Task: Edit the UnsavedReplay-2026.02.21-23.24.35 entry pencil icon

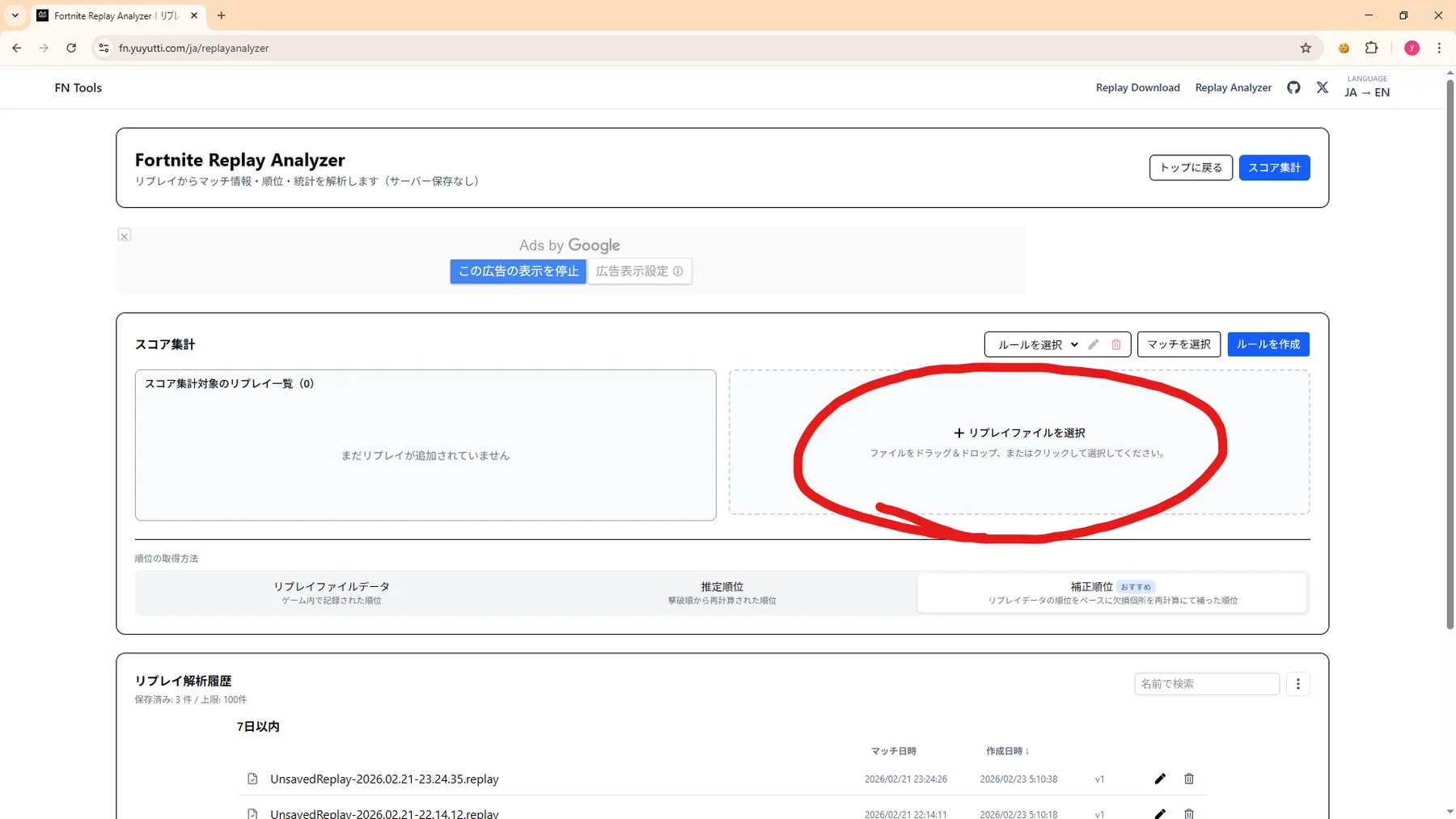Action: coord(1160,779)
